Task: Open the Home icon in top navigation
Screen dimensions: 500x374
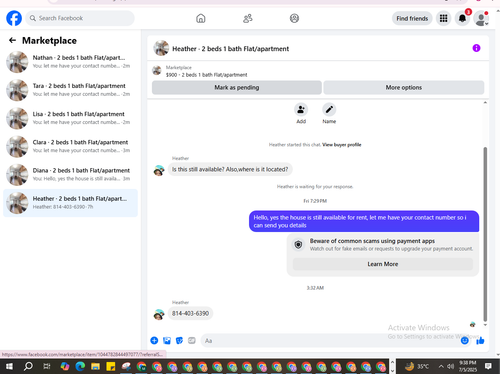Action: tap(201, 18)
